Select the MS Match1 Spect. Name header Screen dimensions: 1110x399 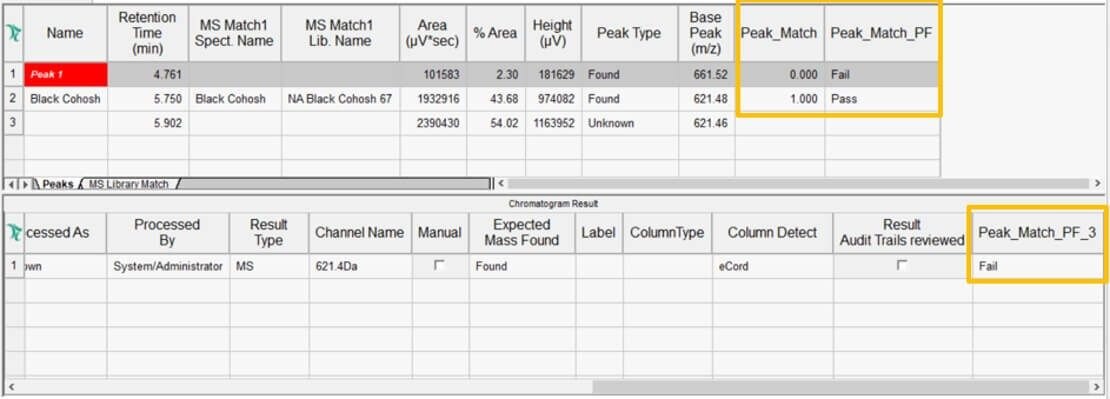[x=234, y=33]
